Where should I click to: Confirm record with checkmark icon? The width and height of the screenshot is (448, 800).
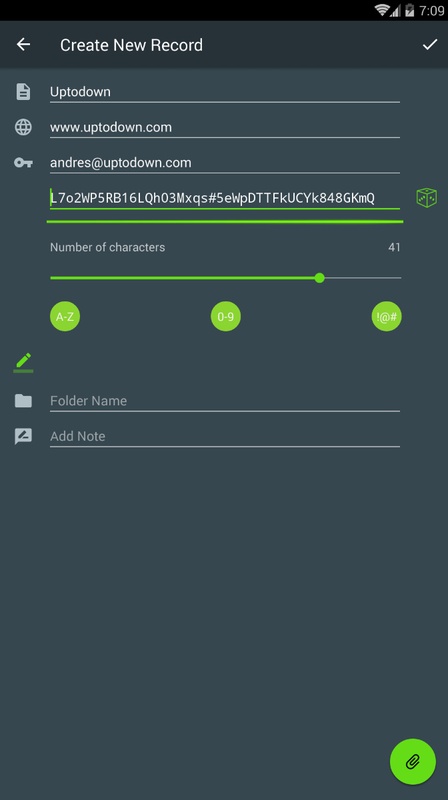[430, 45]
